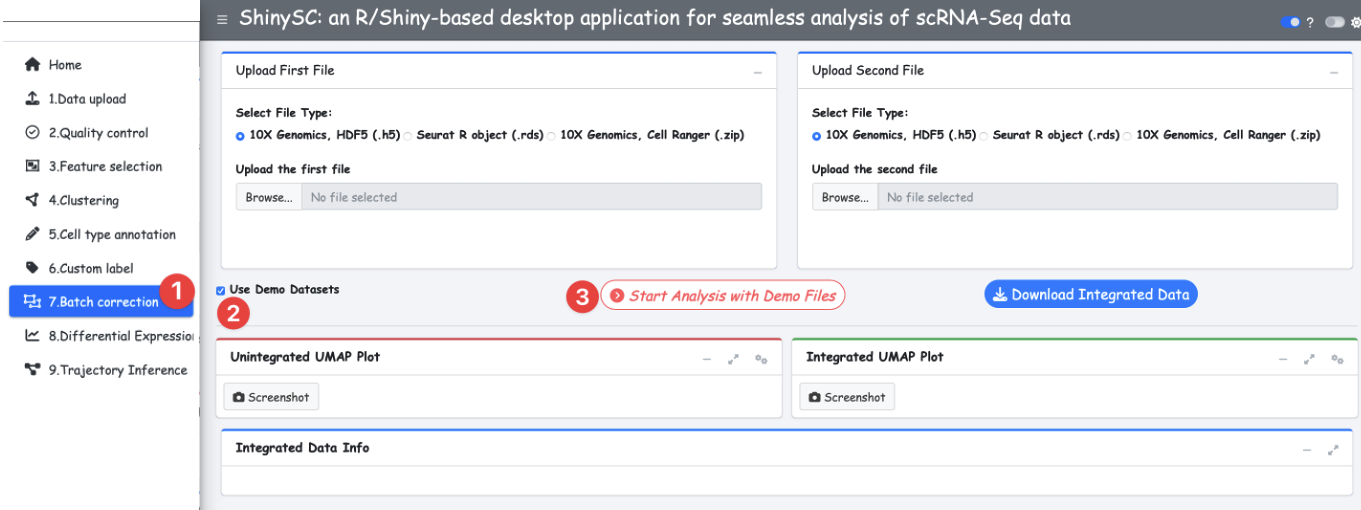Maximize the Integrated Data Info panel
The height and width of the screenshot is (510, 1361).
pos(1333,450)
